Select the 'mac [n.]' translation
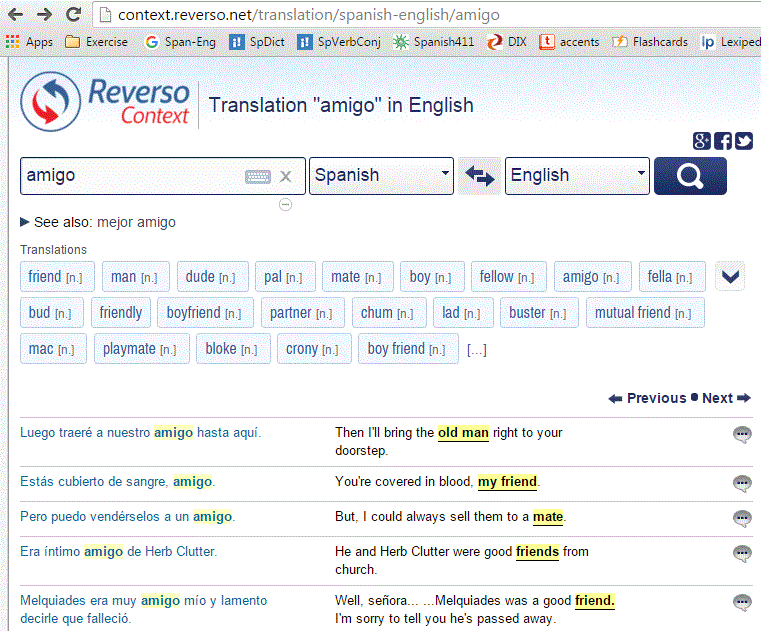This screenshot has width=761, height=631. pos(53,349)
